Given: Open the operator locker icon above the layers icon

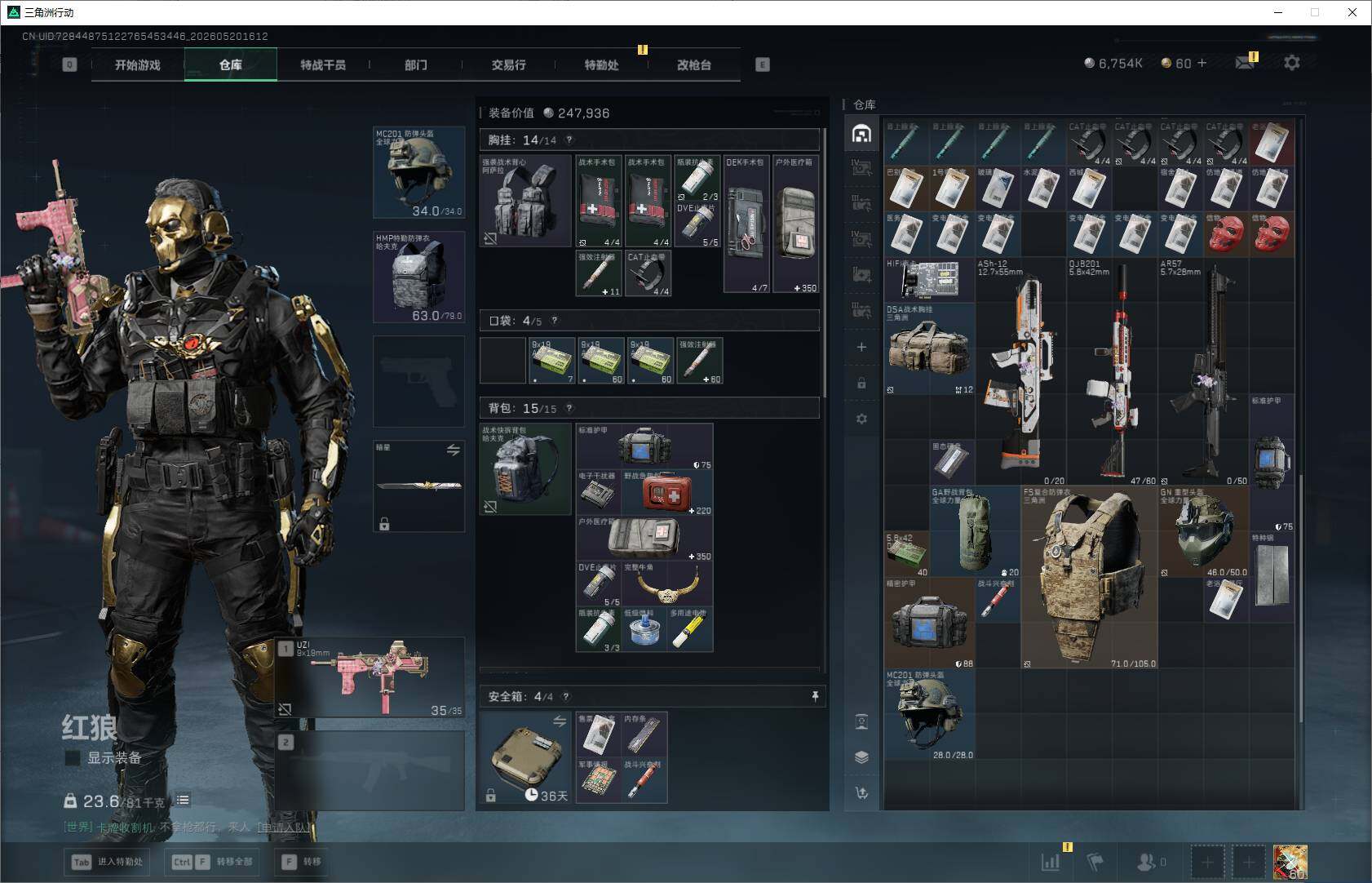Looking at the screenshot, I should pyautogui.click(x=861, y=721).
